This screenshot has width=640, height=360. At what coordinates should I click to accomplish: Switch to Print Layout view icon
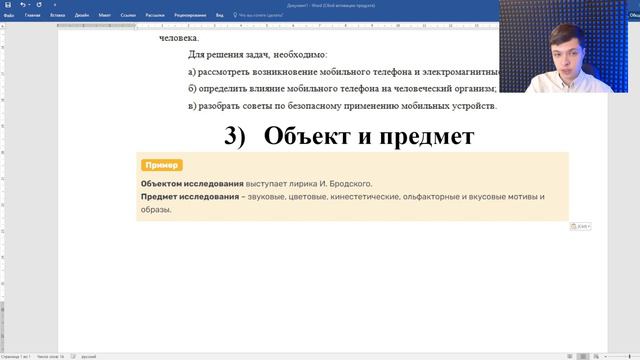click(583, 356)
